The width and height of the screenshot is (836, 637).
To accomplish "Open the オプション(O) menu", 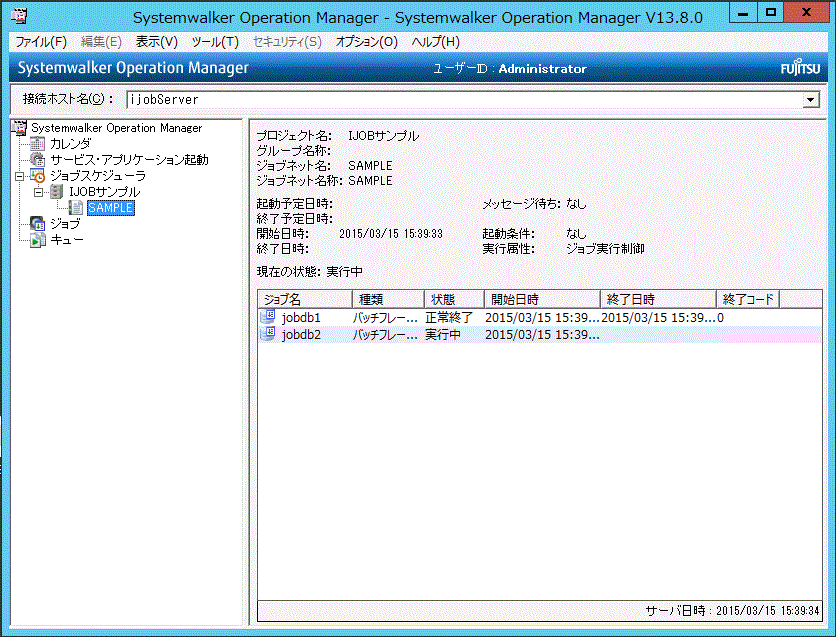I will (366, 42).
